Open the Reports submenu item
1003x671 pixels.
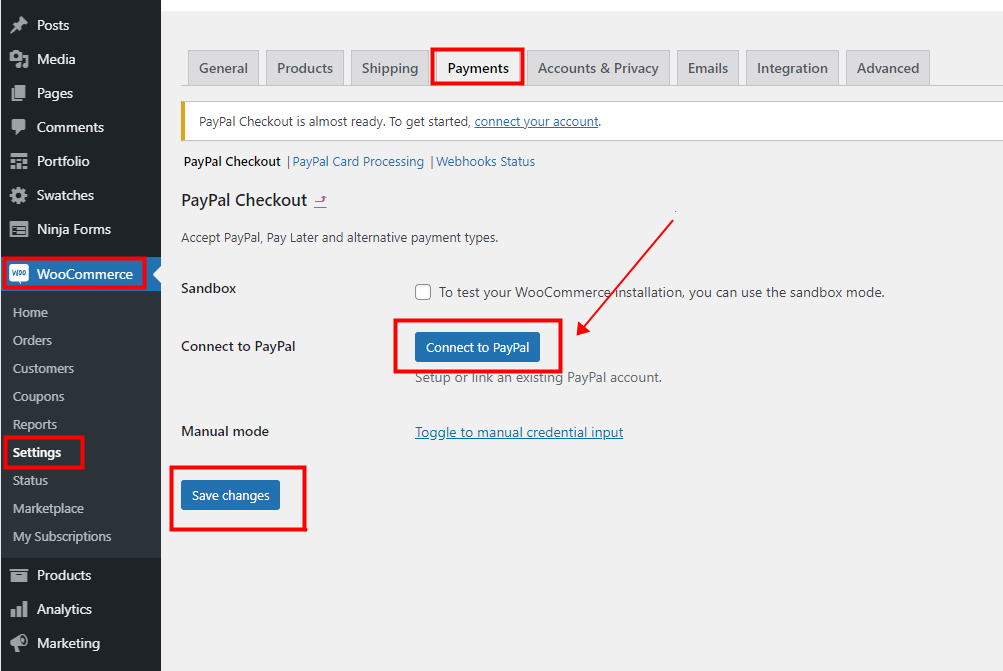tap(35, 425)
